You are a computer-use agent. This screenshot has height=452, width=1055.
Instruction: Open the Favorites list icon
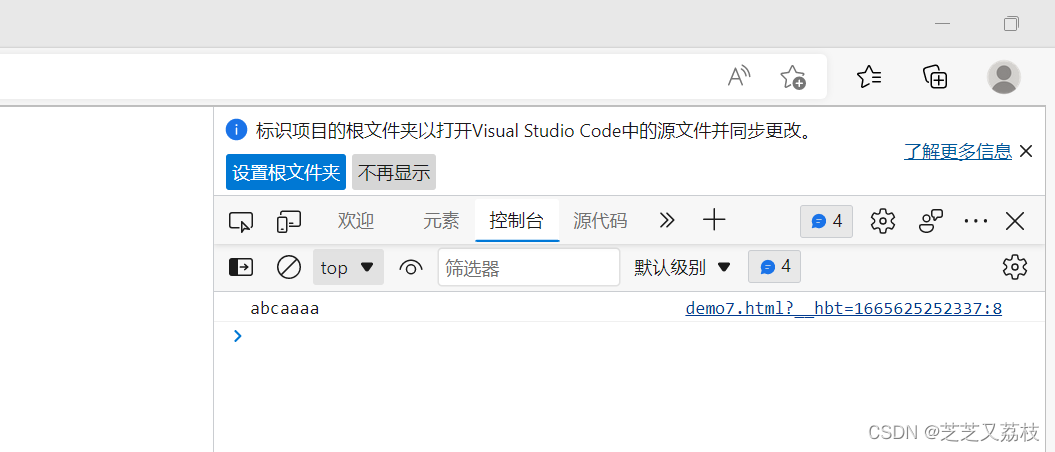(869, 77)
